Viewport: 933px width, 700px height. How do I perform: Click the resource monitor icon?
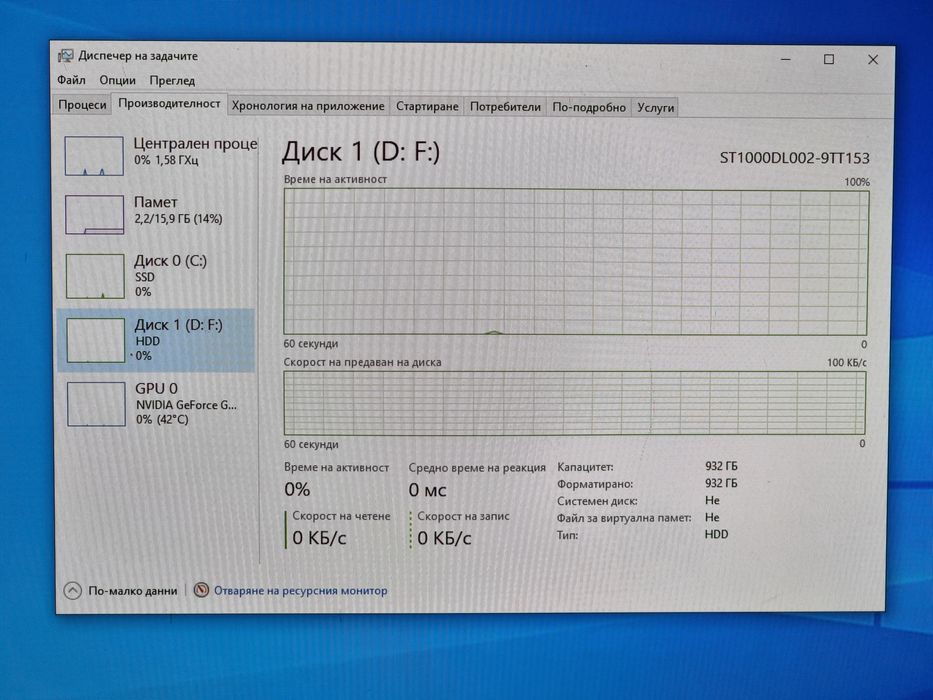tap(202, 590)
